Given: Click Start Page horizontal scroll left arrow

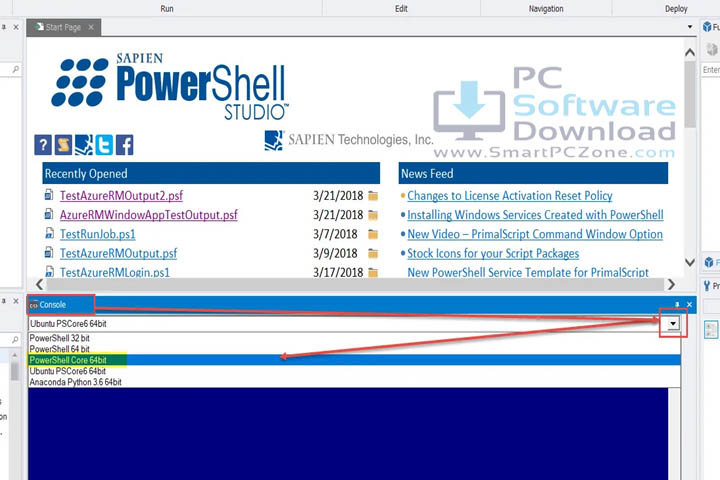Looking at the screenshot, I should 40,284.
